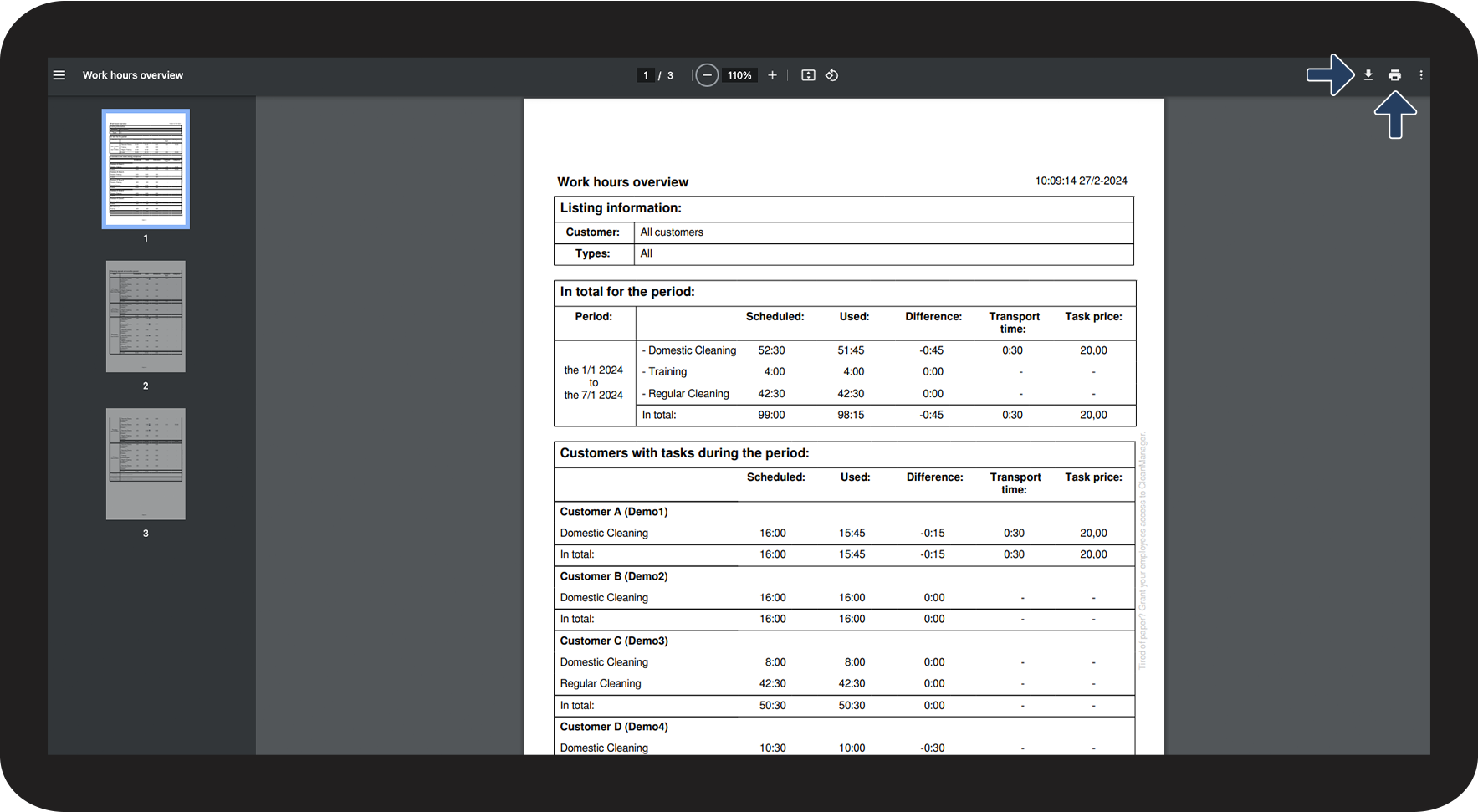The width and height of the screenshot is (1478, 812).
Task: Click the 'Listing information:' section heading
Action: [x=621, y=208]
